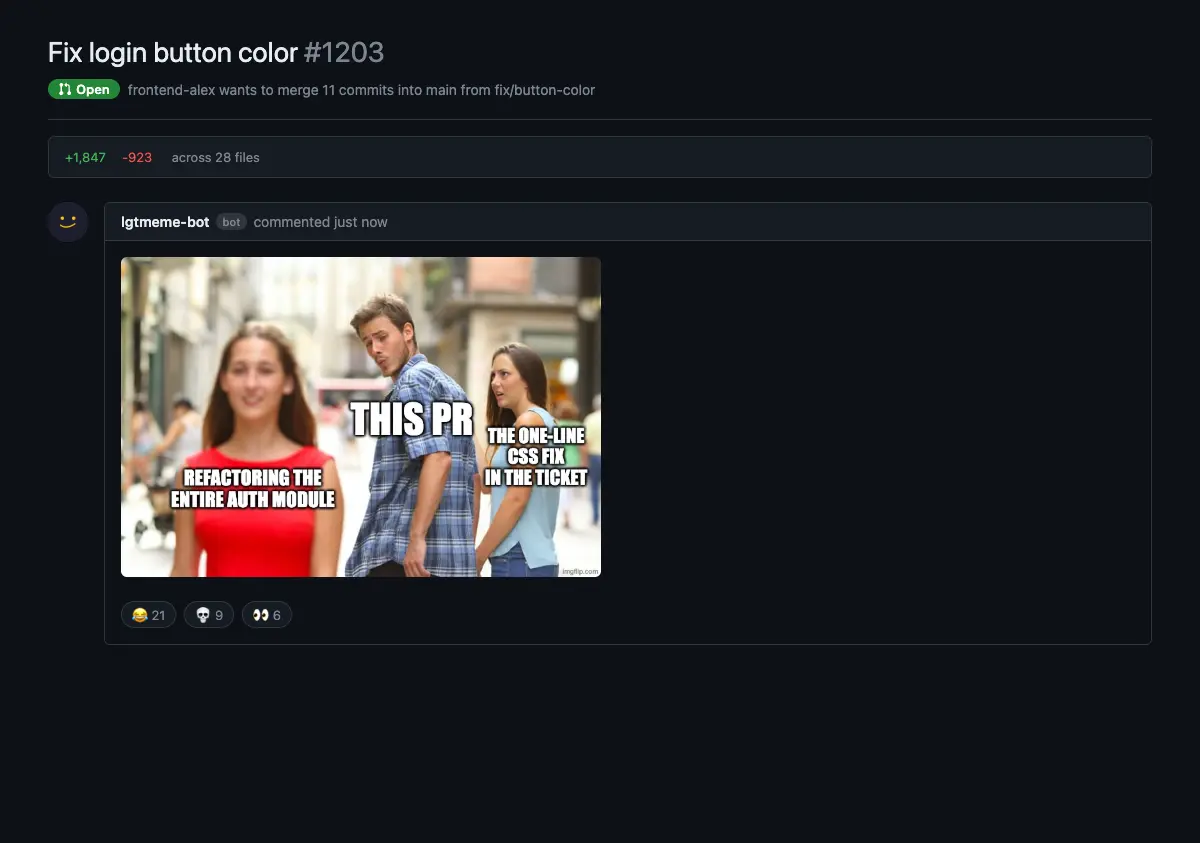Image resolution: width=1200 pixels, height=843 pixels.
Task: Open the lgtmeme-bot author link
Action: tap(165, 222)
